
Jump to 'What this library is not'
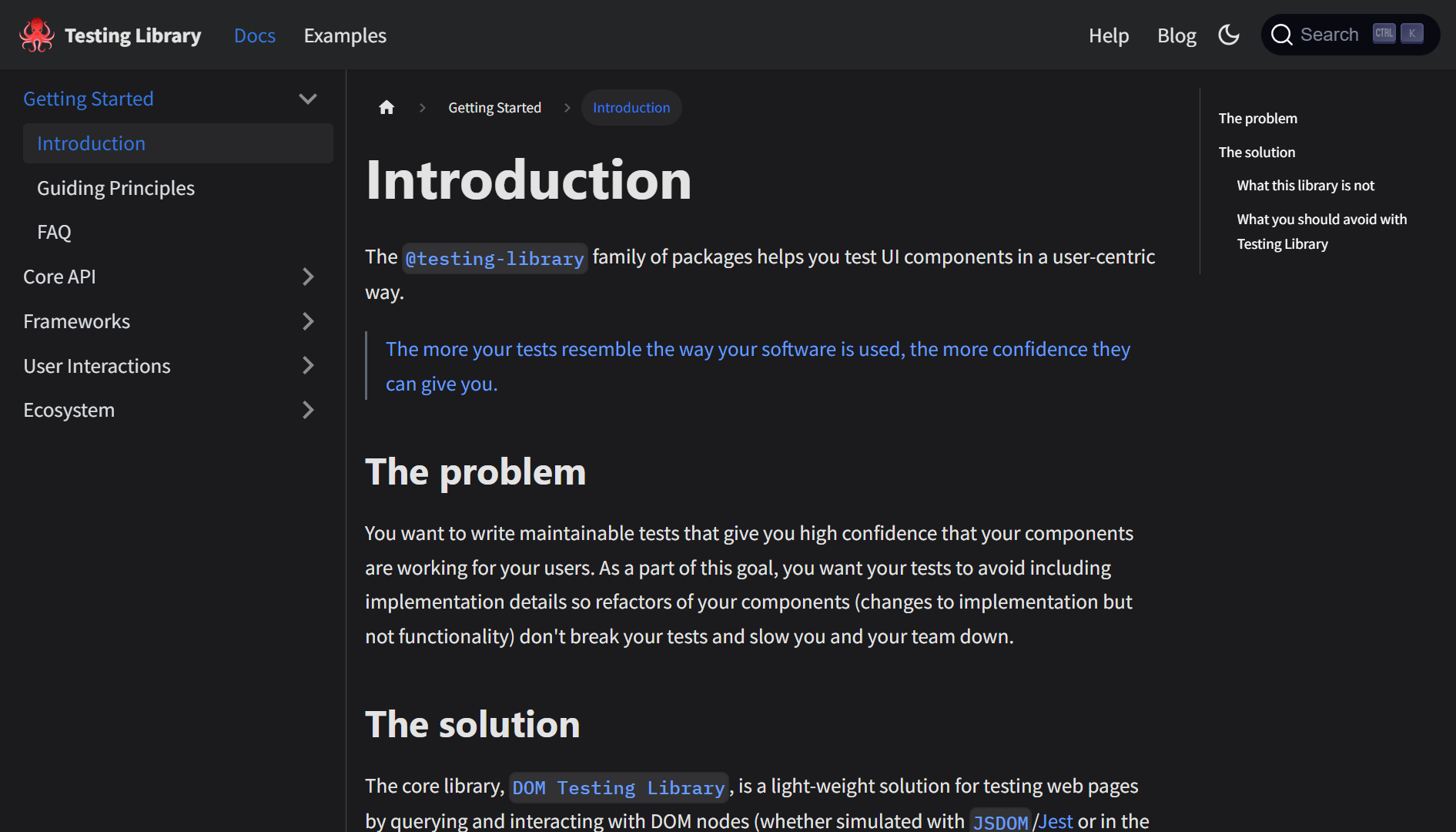point(1305,186)
